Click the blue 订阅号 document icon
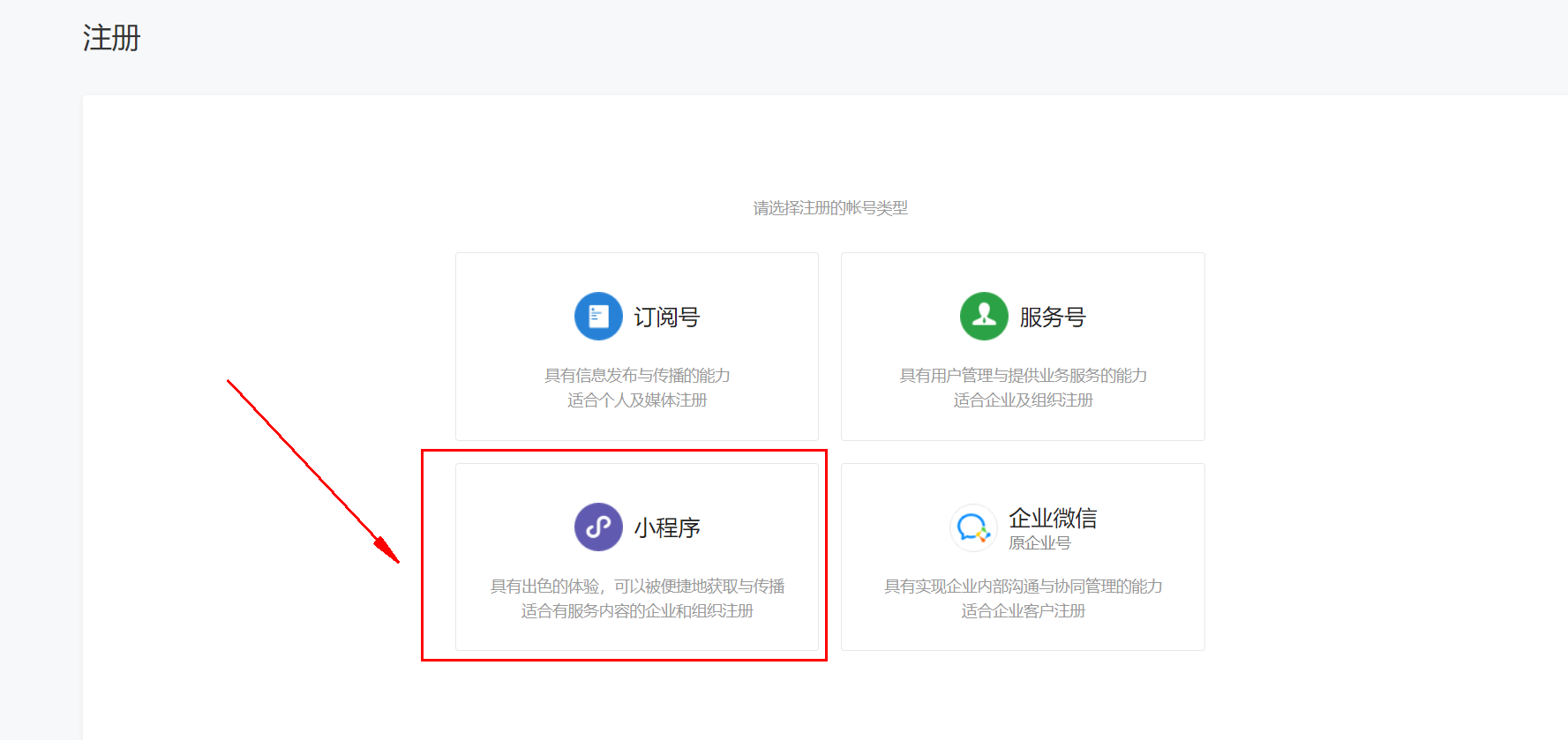1568x740 pixels. (598, 316)
